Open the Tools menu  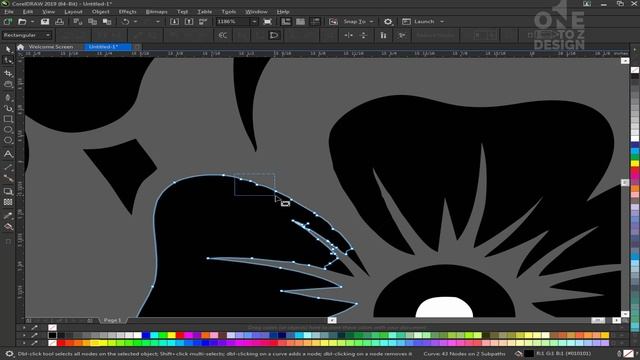click(229, 12)
